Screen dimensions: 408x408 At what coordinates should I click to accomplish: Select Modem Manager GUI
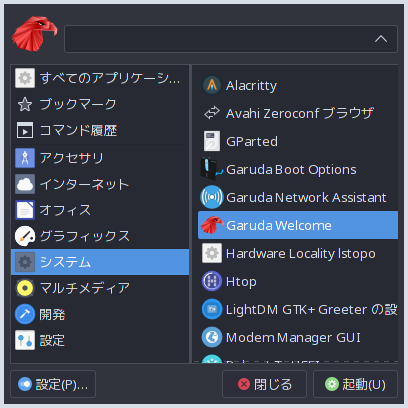(x=298, y=337)
